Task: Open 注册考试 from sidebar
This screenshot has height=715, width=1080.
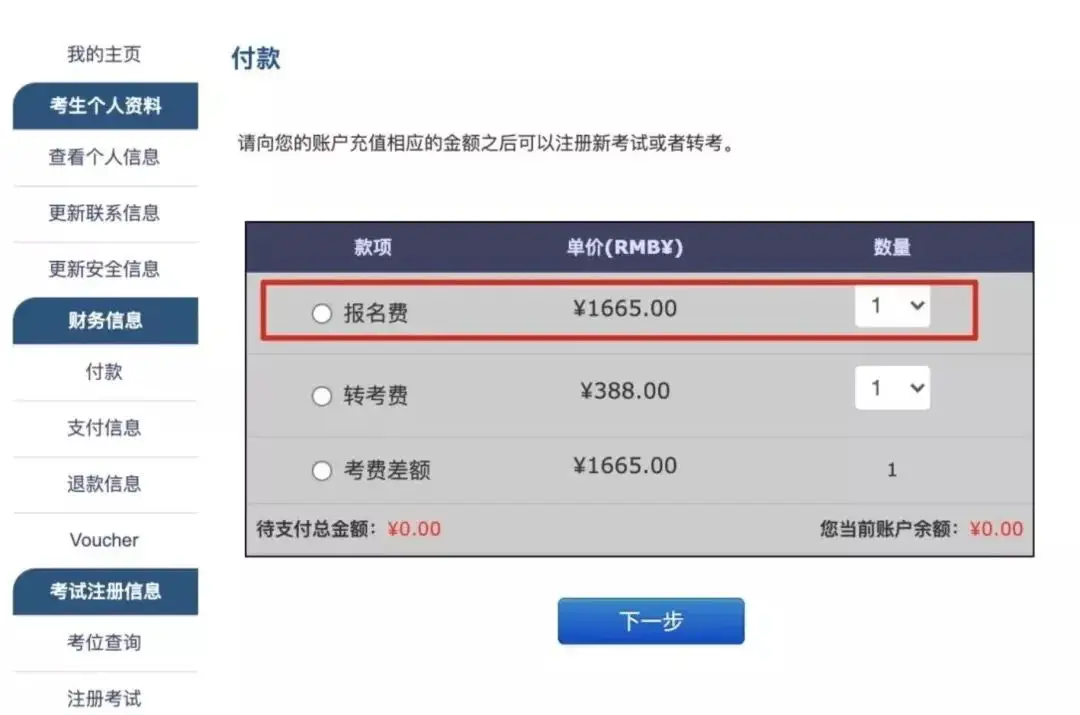Action: (x=105, y=699)
